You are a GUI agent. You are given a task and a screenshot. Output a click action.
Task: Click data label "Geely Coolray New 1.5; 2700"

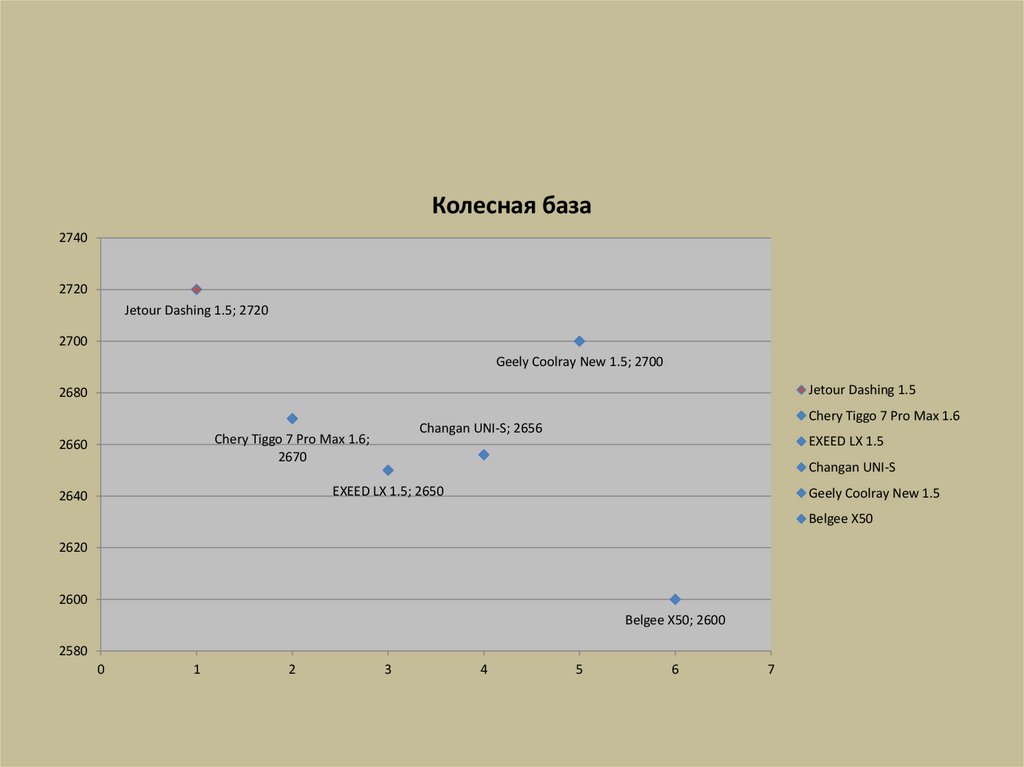pyautogui.click(x=579, y=362)
